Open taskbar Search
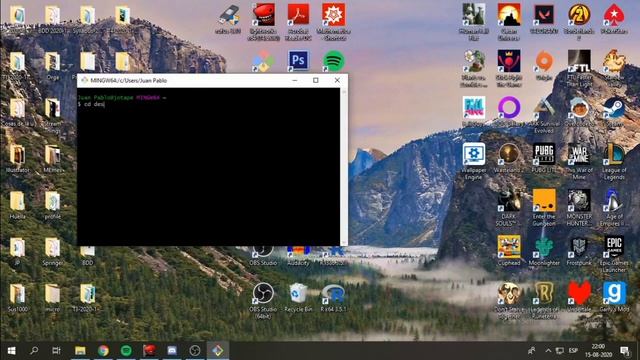Image resolution: width=640 pixels, height=360 pixels. pos(34,351)
